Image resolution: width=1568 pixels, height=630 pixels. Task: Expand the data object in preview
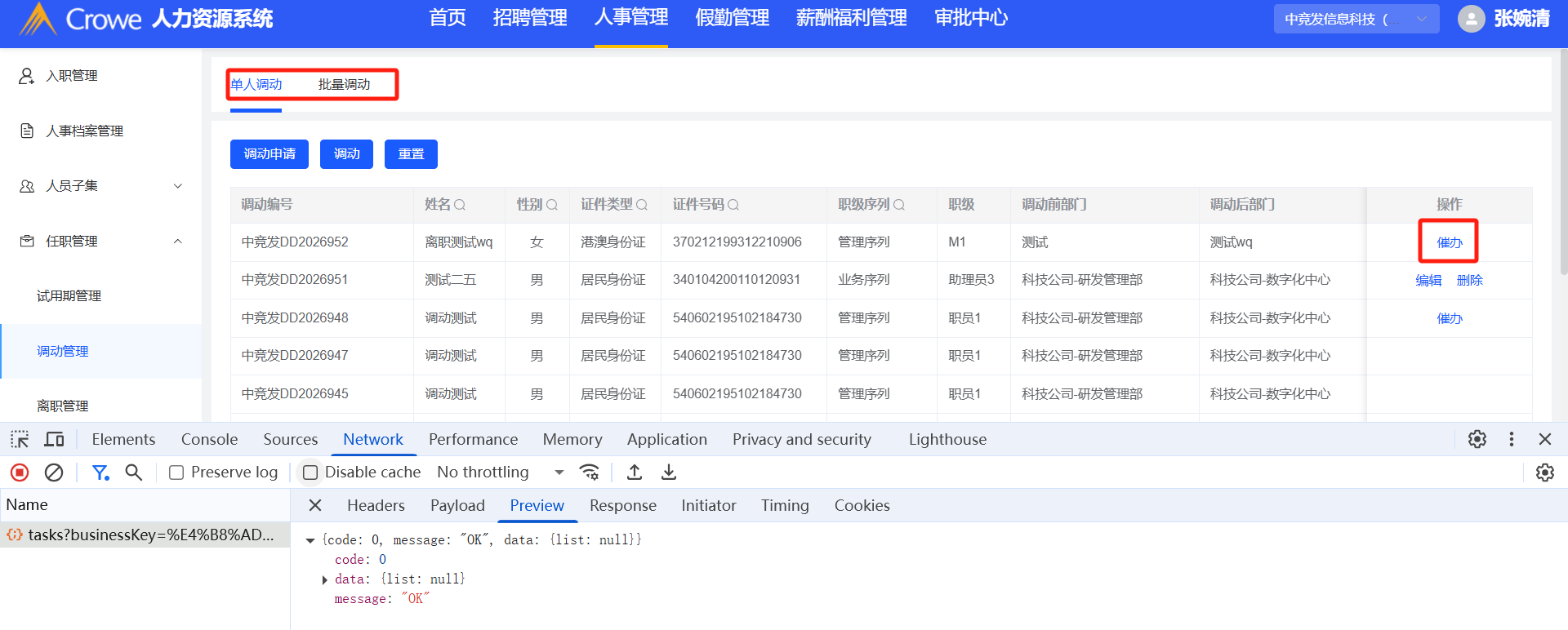325,579
